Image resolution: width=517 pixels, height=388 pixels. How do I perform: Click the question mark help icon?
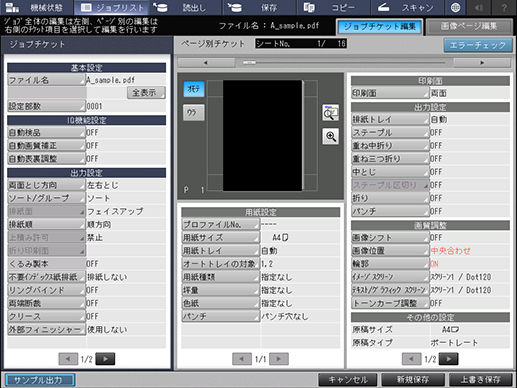[x=504, y=7]
